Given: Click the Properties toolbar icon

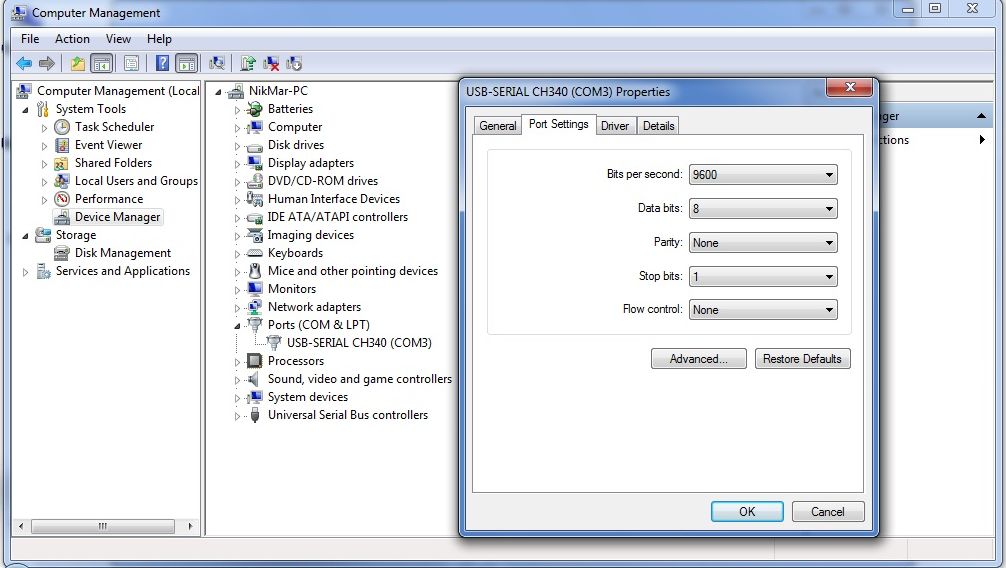Looking at the screenshot, I should [x=131, y=63].
